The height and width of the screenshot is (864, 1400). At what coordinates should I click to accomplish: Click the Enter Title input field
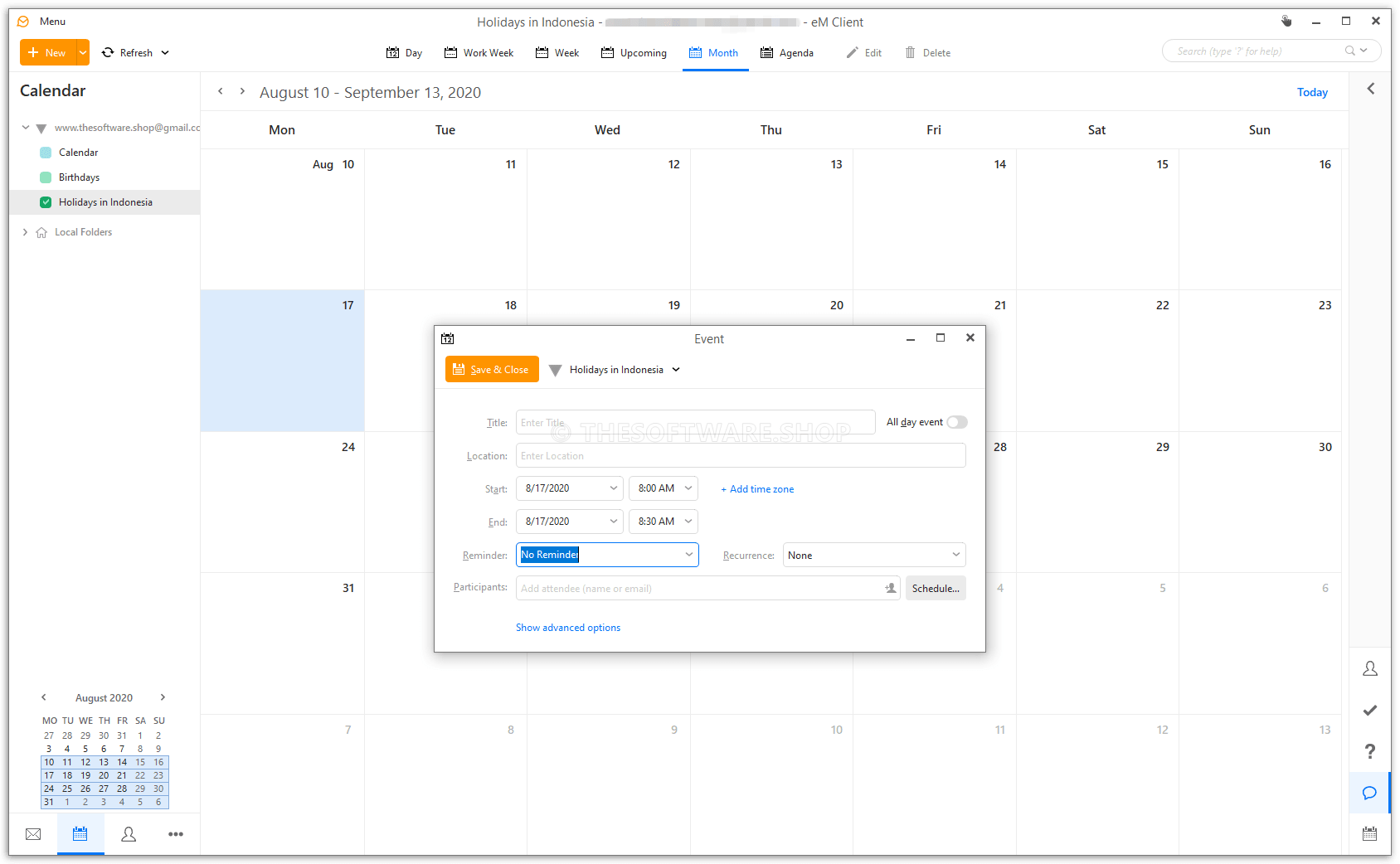click(x=695, y=422)
